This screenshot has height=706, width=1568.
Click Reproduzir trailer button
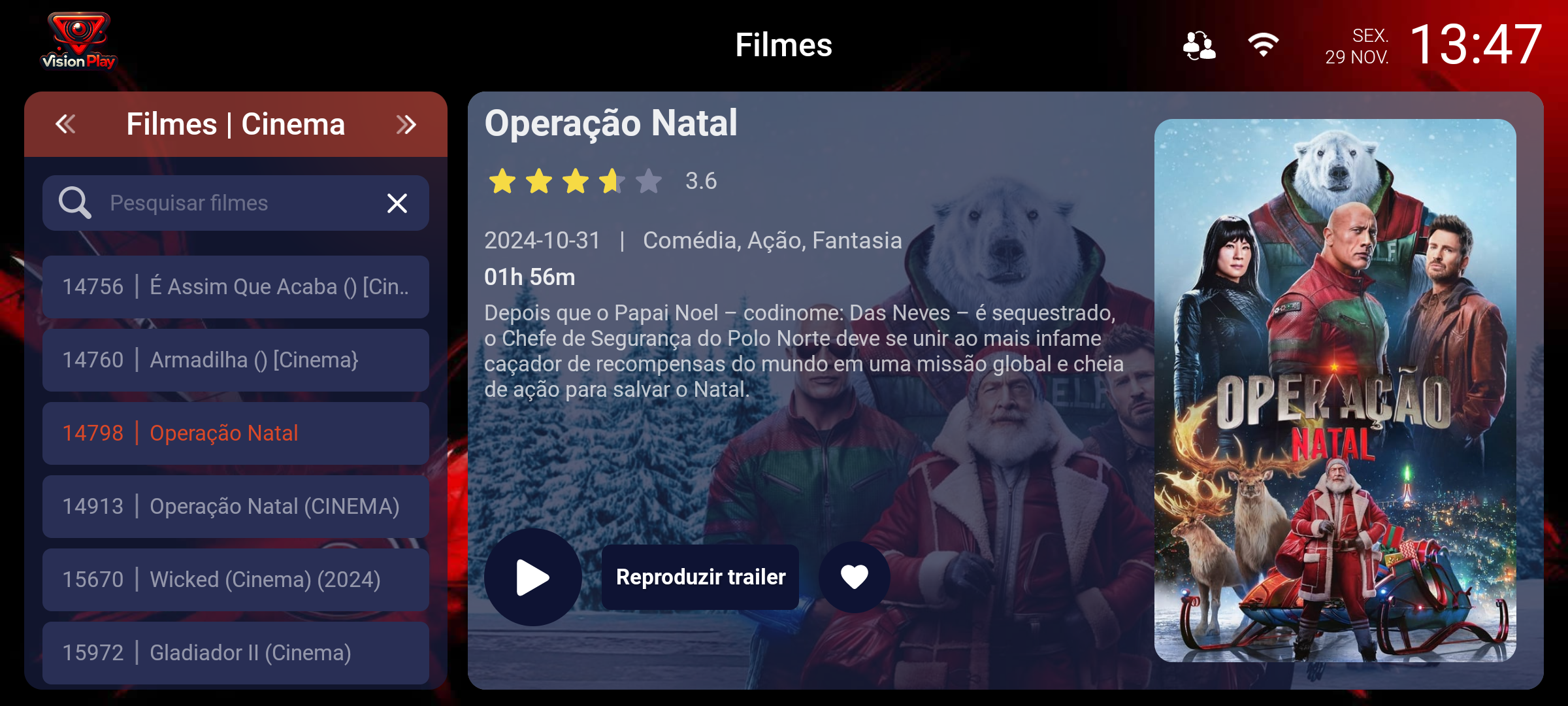tap(700, 577)
